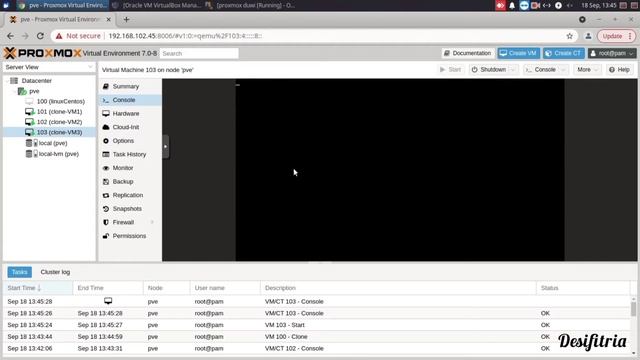Select VM 100 (linuxCentos) in tree

[x=60, y=101]
